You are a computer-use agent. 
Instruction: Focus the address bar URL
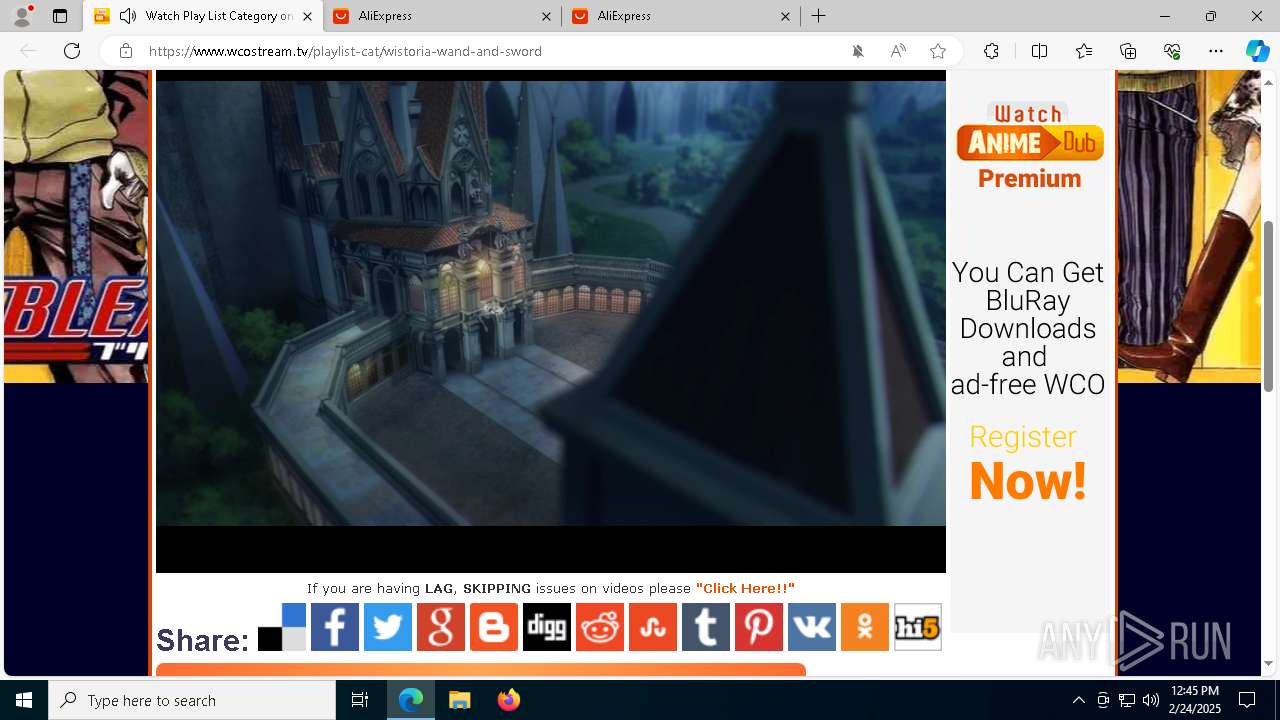pos(345,51)
